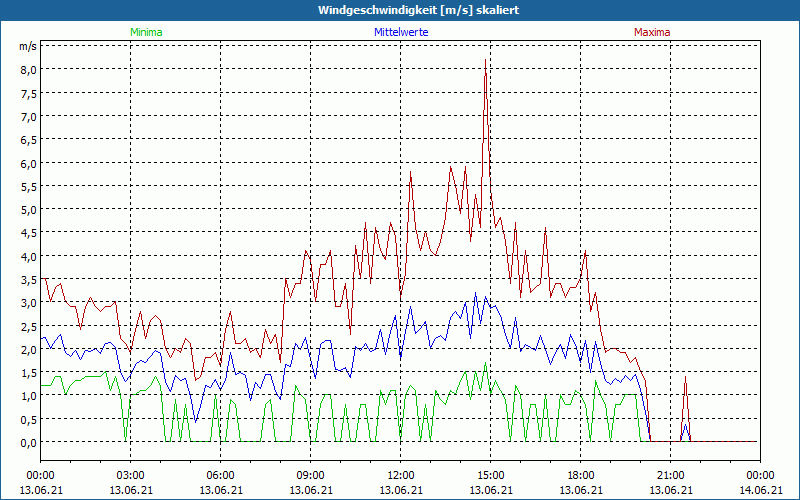Click the 06:00 time axis label

click(220, 476)
